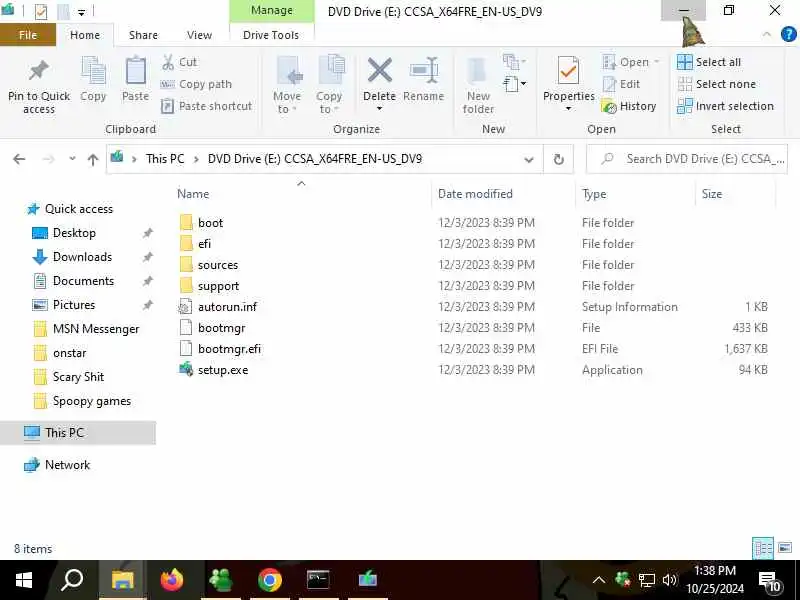Open MSN Messenger taskbar icon
The image size is (800, 600).
(x=221, y=580)
